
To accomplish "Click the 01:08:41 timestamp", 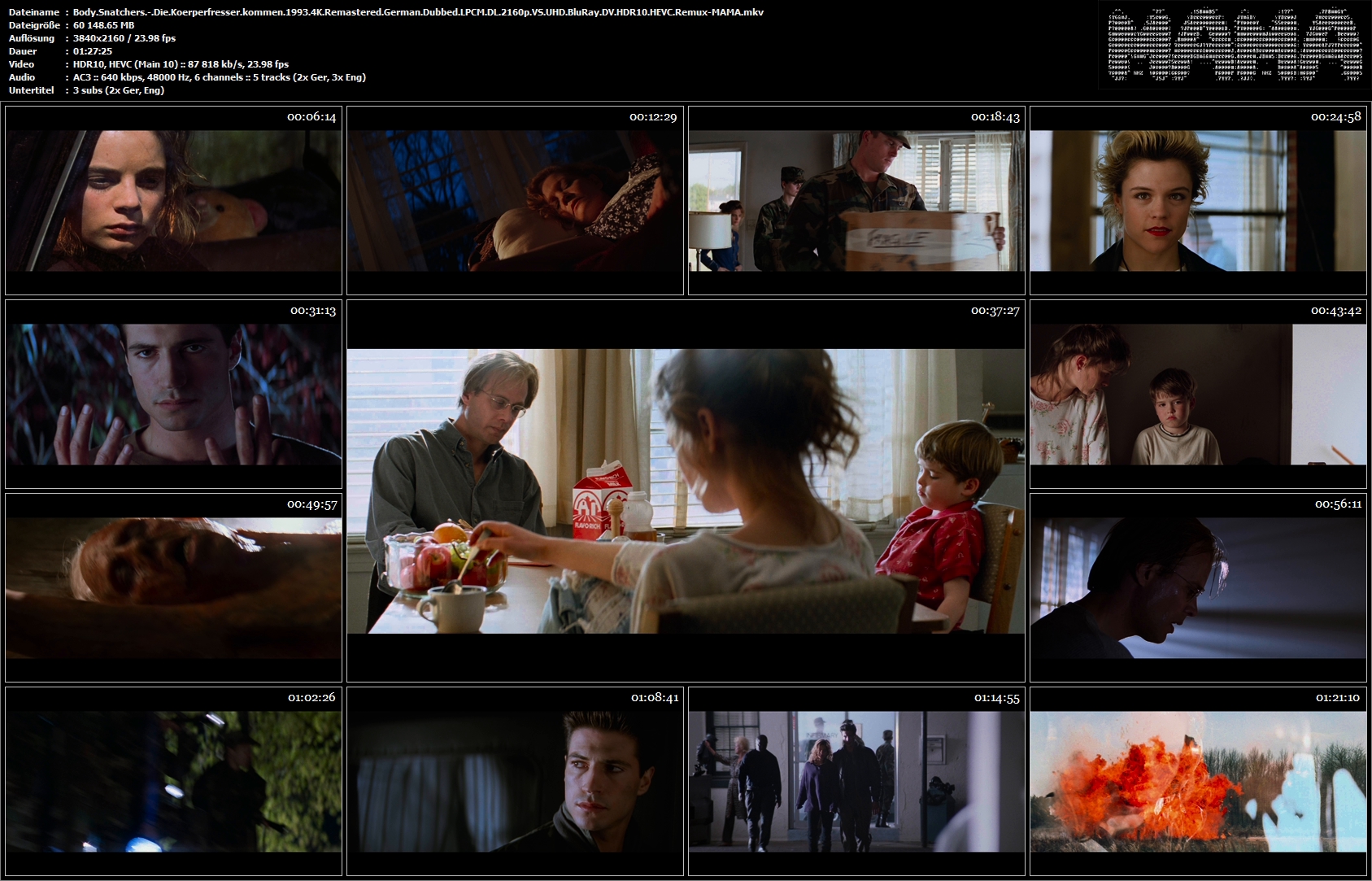I will 655,698.
